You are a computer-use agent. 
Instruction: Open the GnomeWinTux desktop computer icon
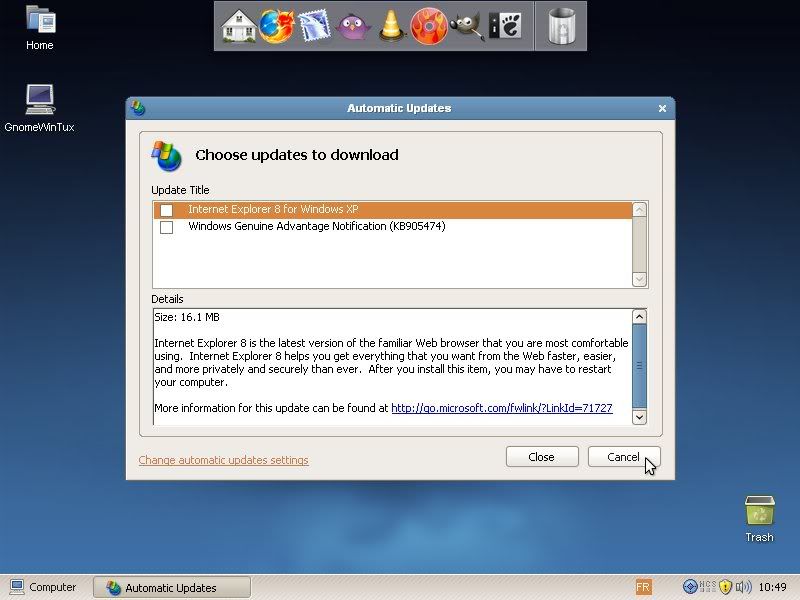pos(40,108)
